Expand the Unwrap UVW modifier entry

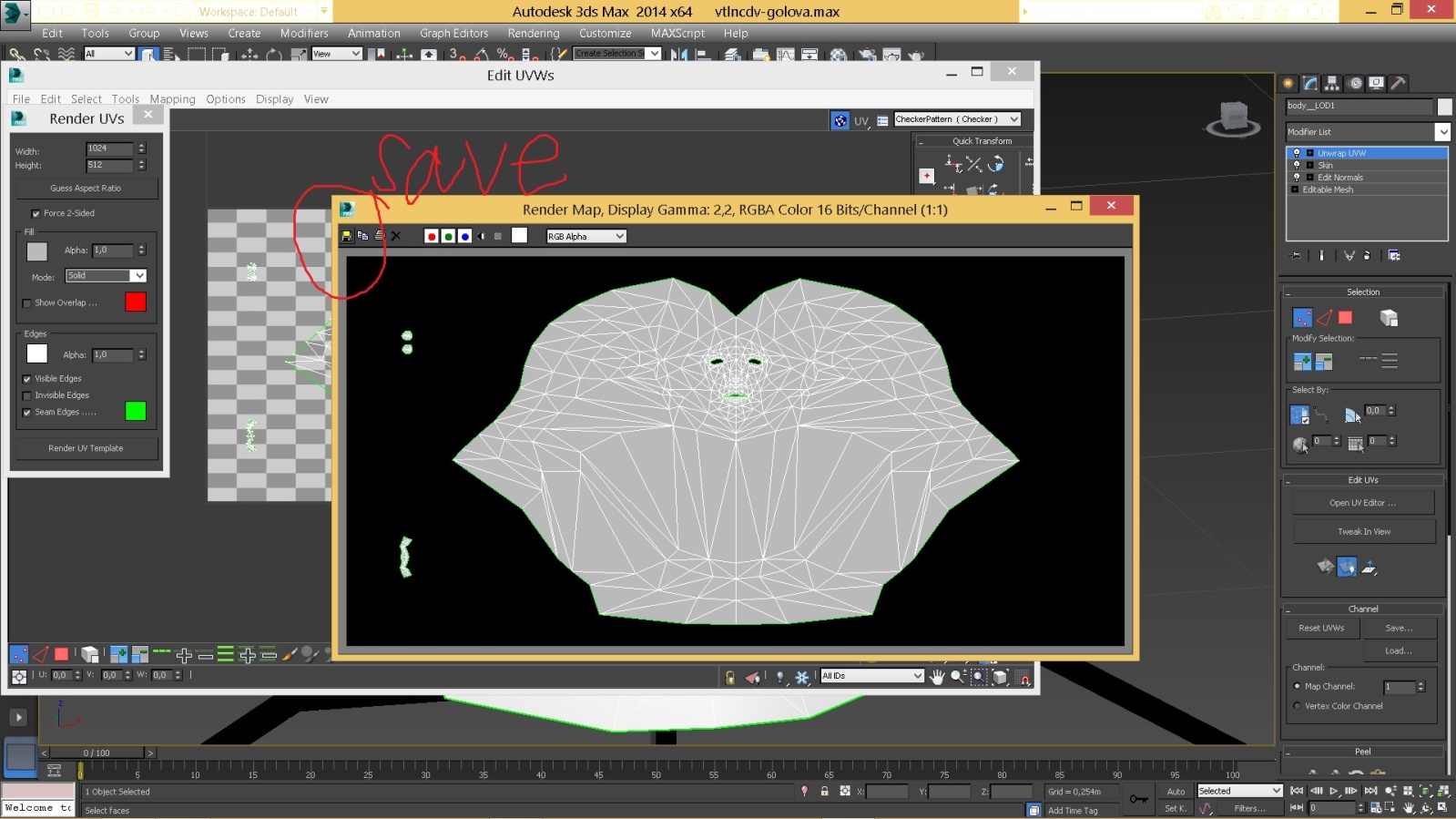tap(1310, 153)
